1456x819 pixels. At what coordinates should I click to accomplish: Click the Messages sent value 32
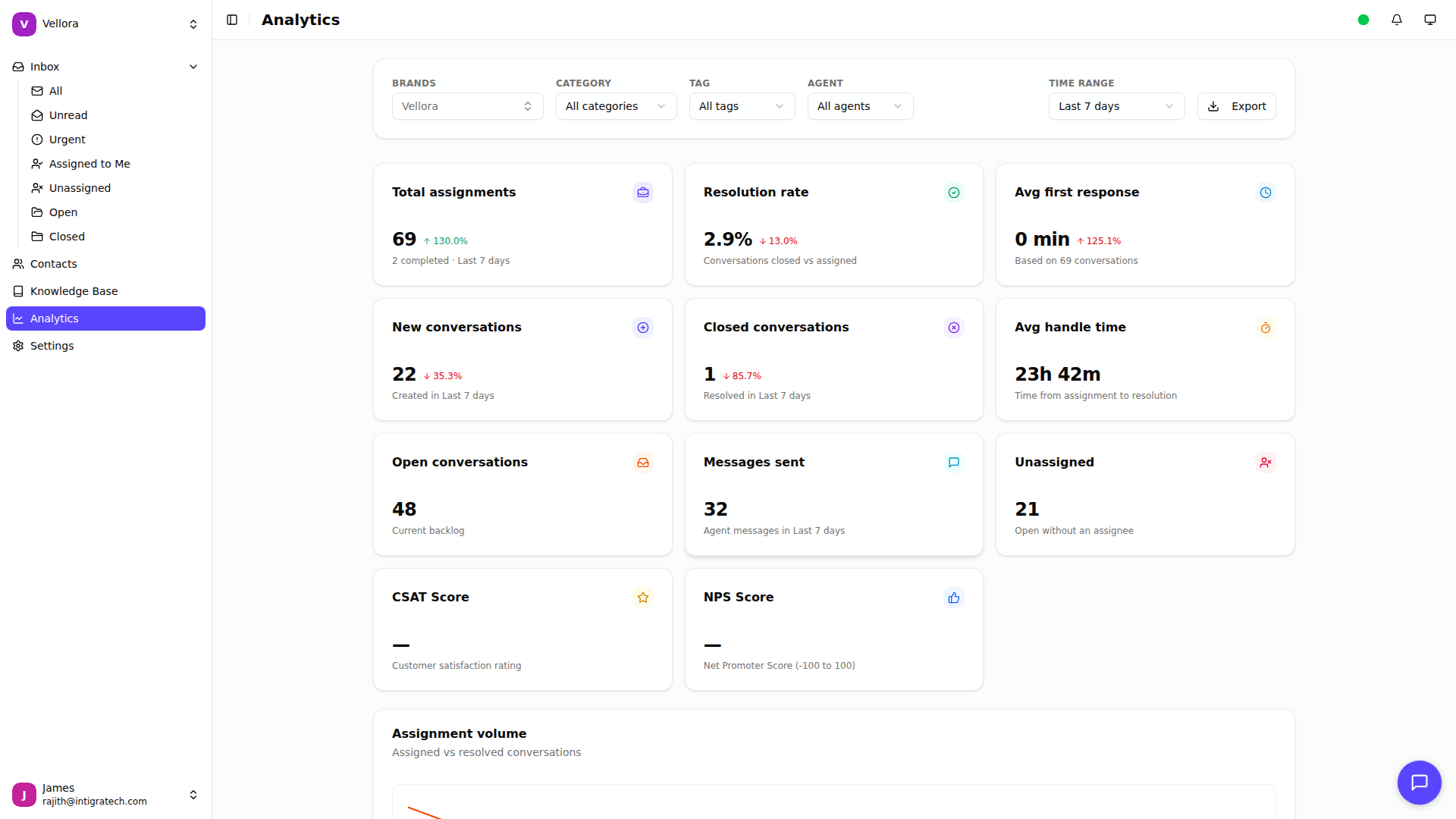716,510
